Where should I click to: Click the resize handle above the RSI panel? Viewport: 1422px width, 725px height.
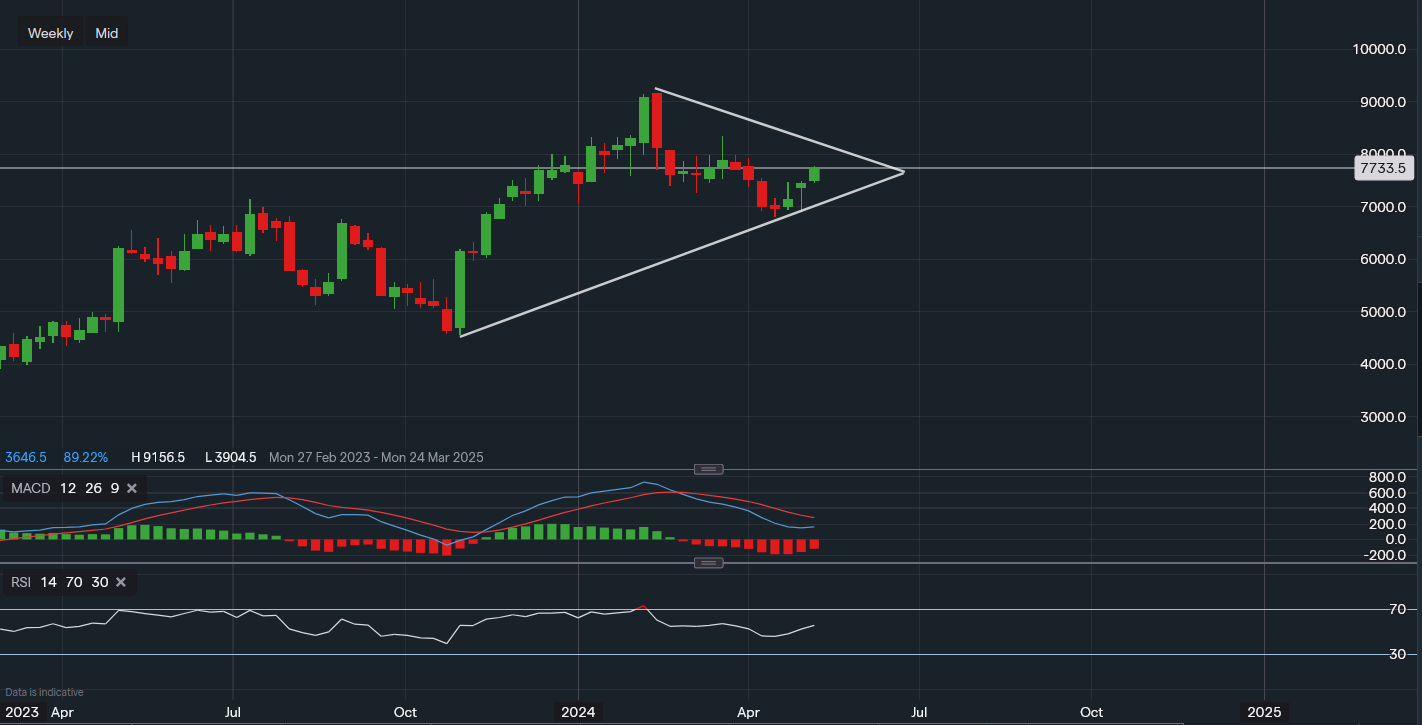[709, 563]
